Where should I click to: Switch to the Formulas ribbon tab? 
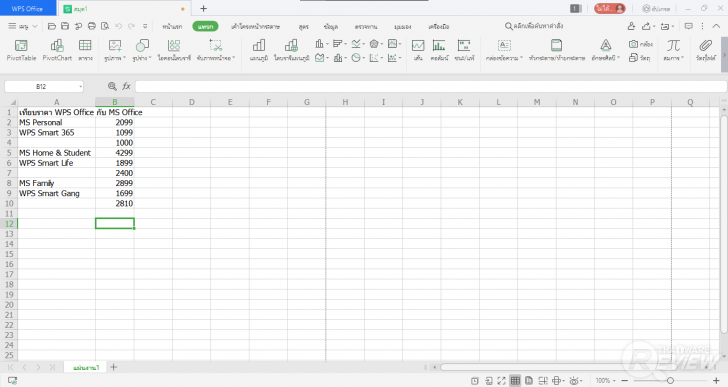304,26
